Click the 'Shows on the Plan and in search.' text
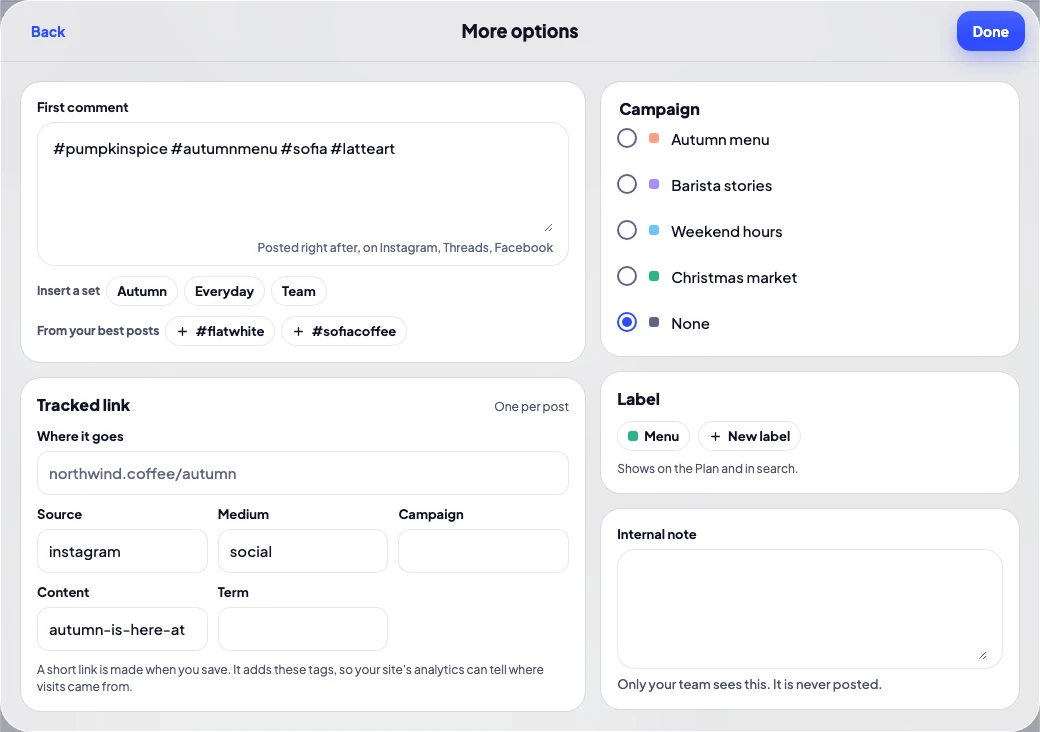The width and height of the screenshot is (1040, 732). pyautogui.click(x=707, y=468)
